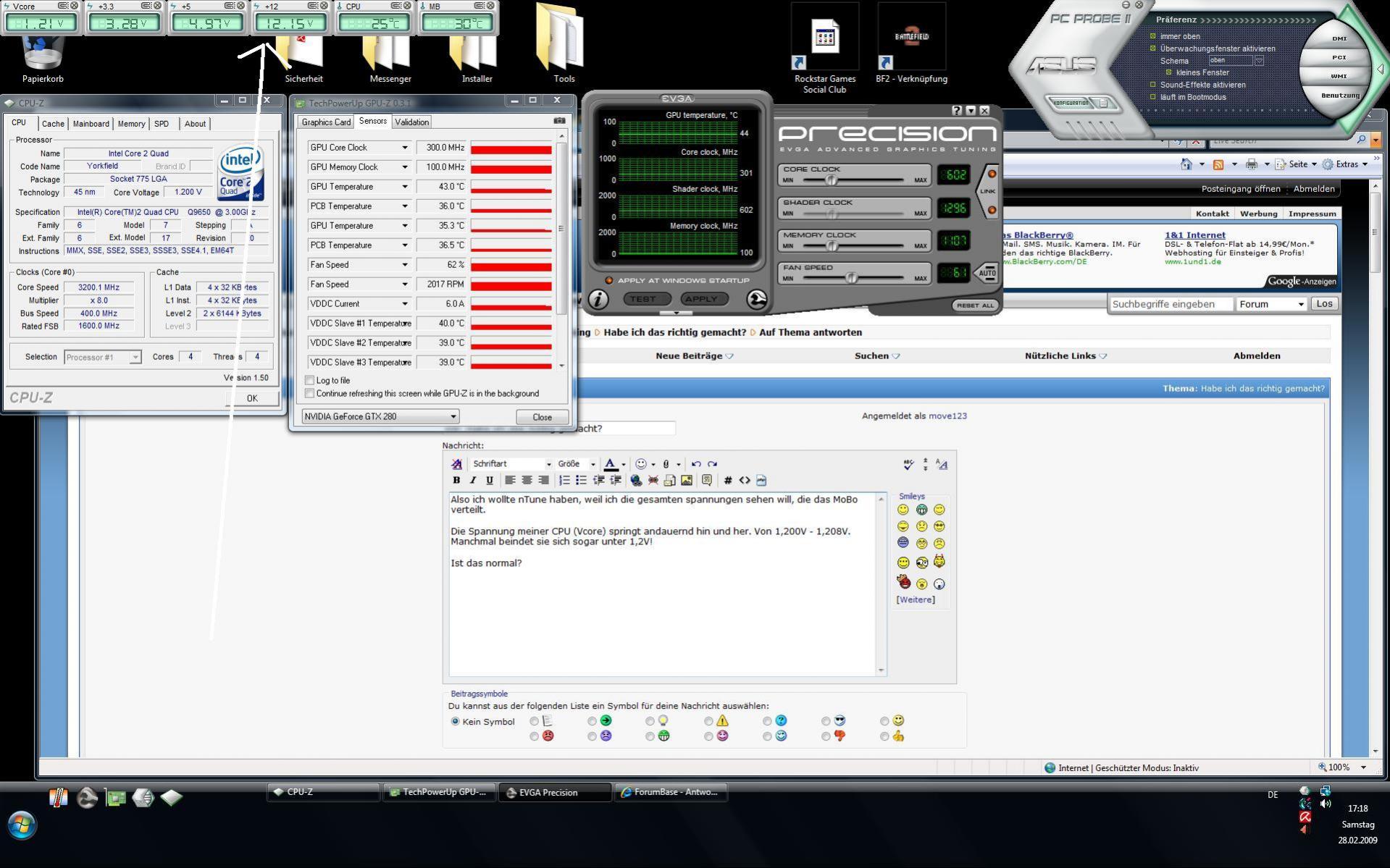Open BF2 Verknüpfung desktop shortcut
The height and width of the screenshot is (868, 1390).
(x=911, y=43)
